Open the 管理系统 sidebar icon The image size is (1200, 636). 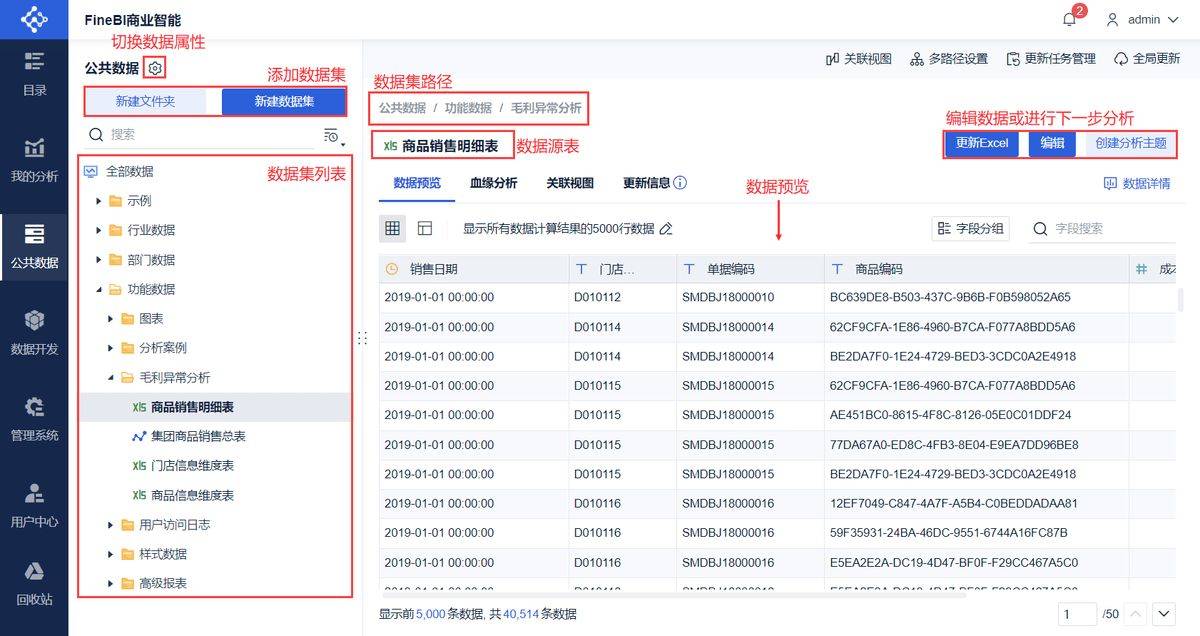pos(33,417)
